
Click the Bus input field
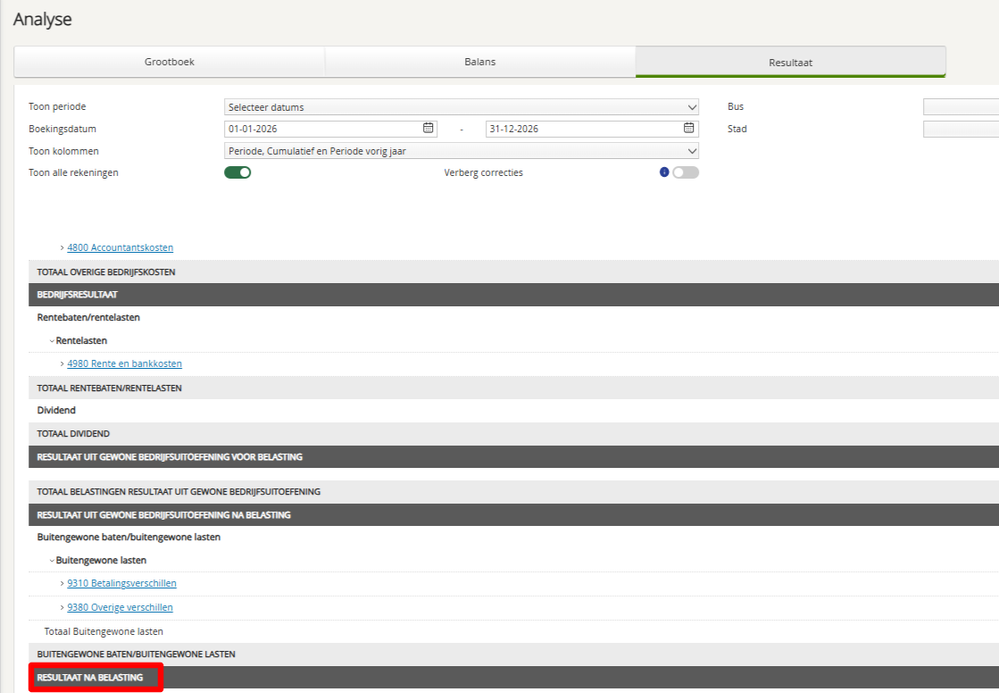961,107
